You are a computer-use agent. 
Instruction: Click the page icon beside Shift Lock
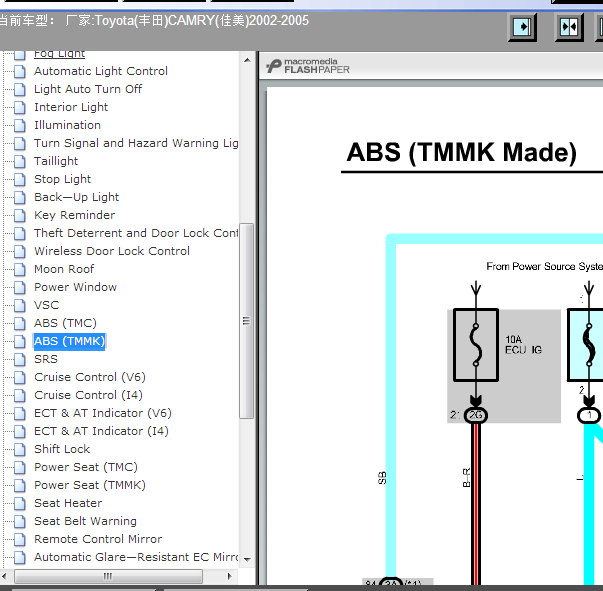point(20,449)
